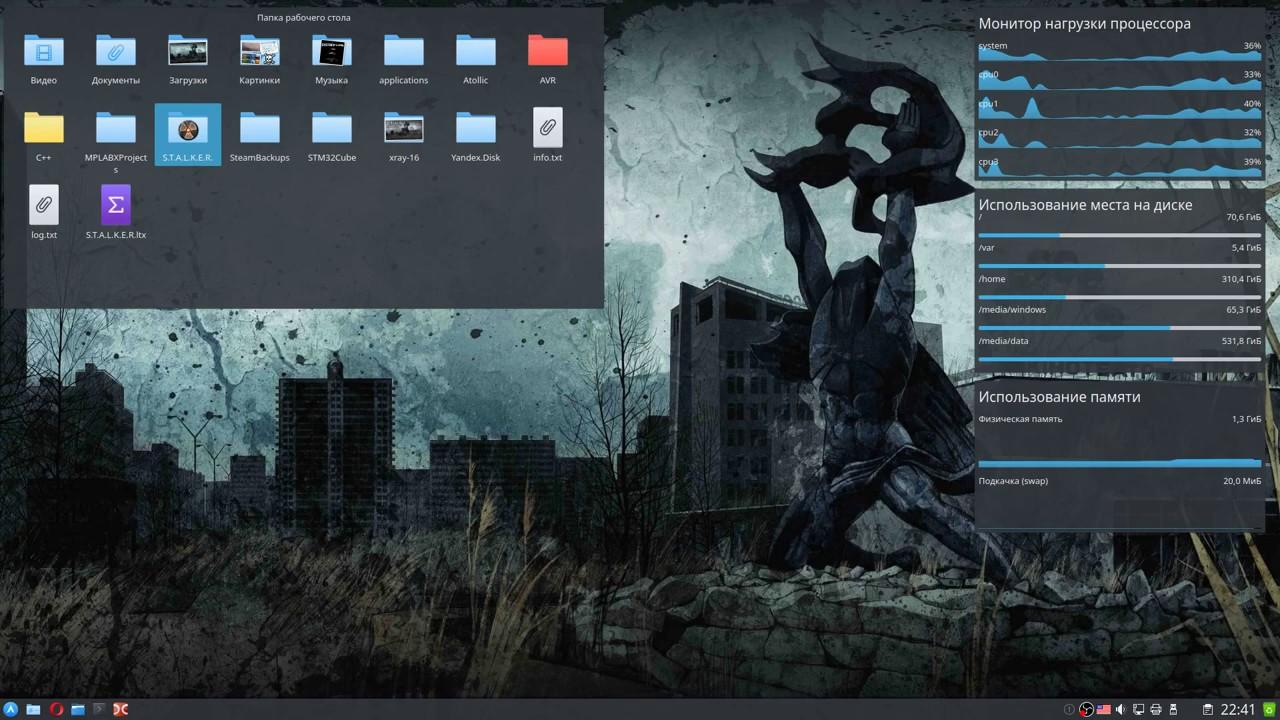Select the log.txt file icon

[44, 205]
